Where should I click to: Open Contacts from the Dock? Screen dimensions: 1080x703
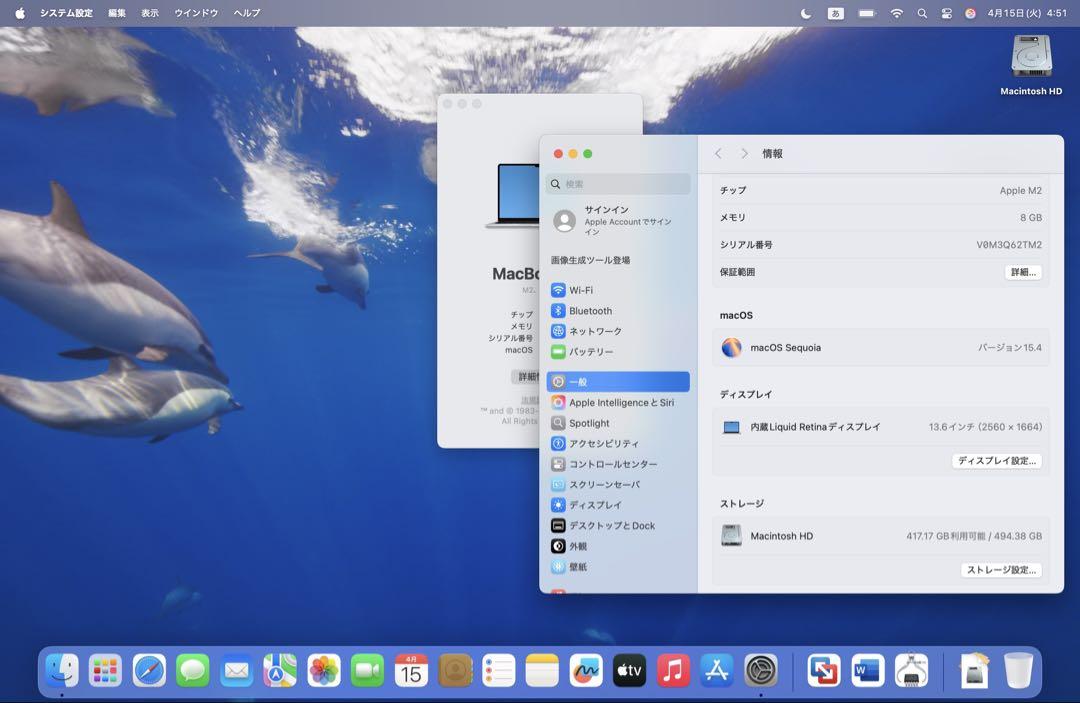[455, 671]
